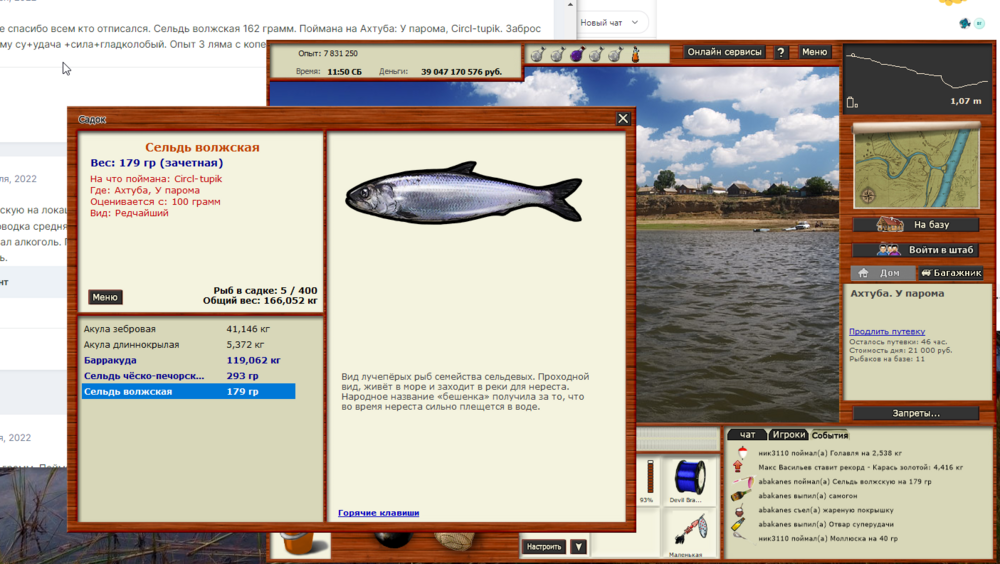The width and height of the screenshot is (1000, 564).
Task: Select Акула зебровая in fish list
Action: tap(188, 329)
